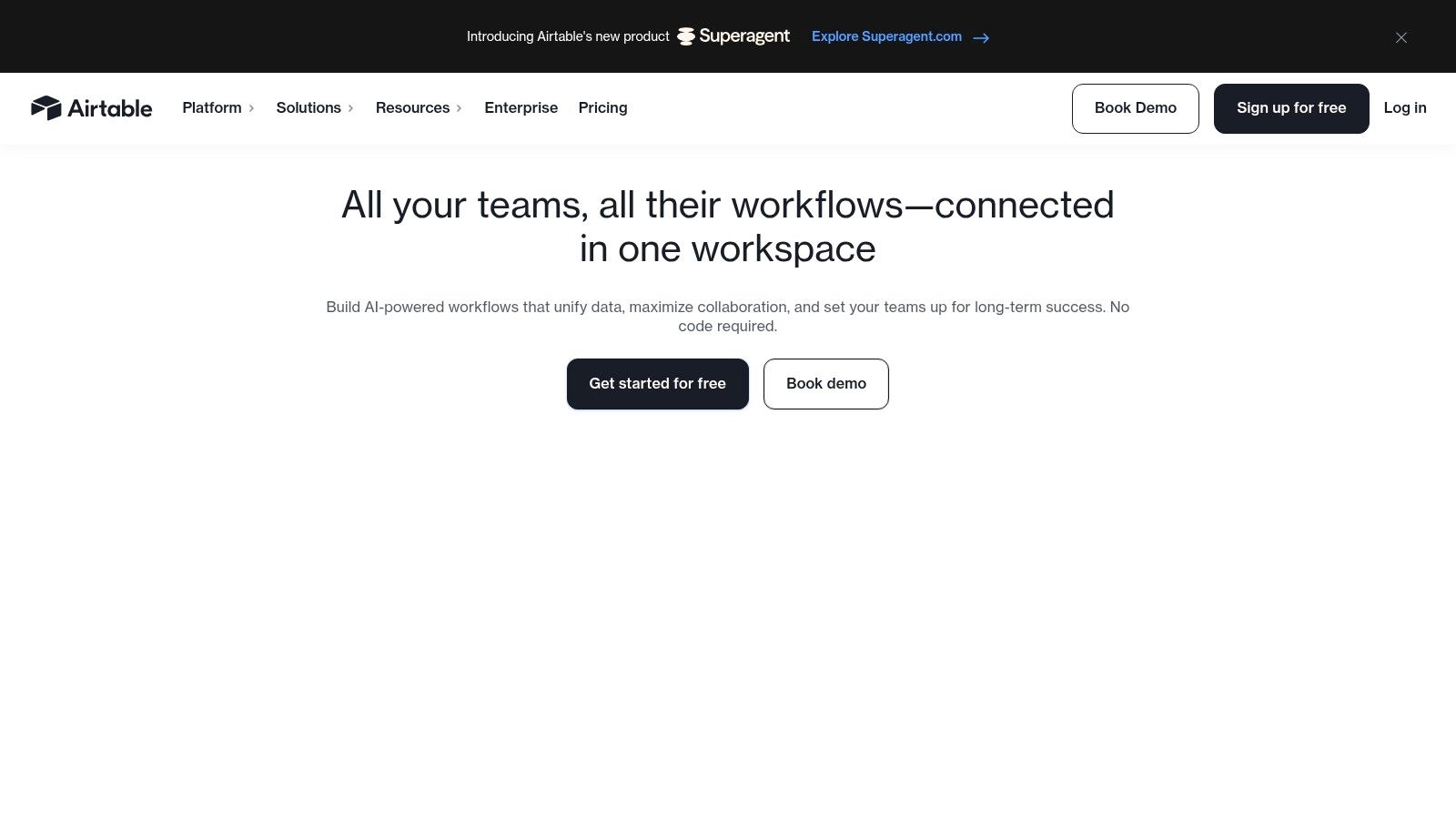This screenshot has width=1456, height=819.
Task: Click the Airtable logo icon
Action: click(x=45, y=107)
